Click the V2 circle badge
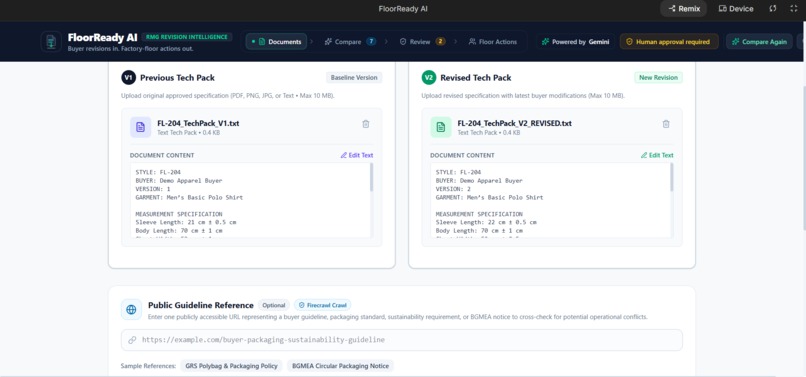806x377 pixels. click(x=428, y=78)
